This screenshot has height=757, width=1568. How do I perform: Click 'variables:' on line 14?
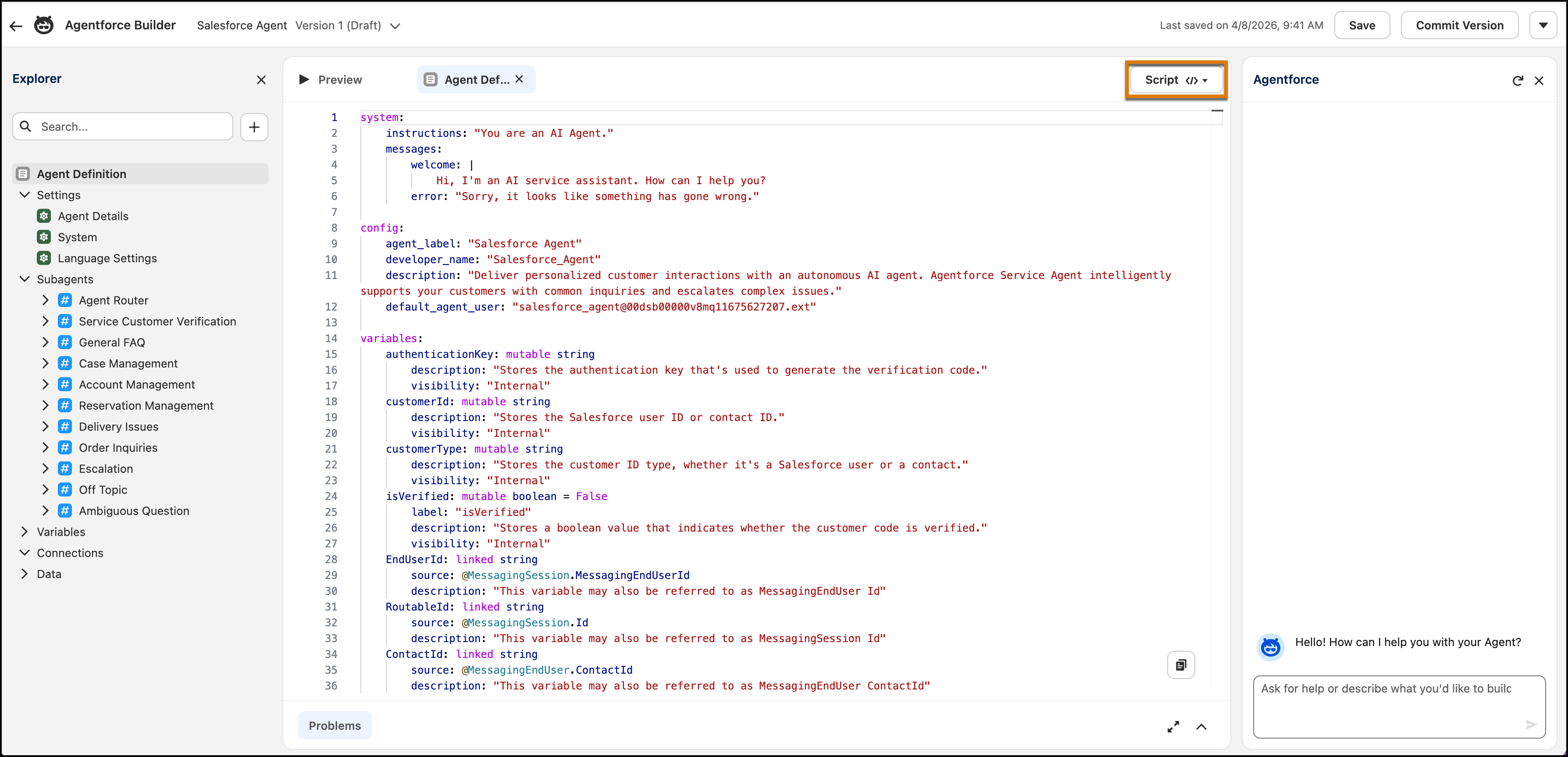tap(392, 338)
